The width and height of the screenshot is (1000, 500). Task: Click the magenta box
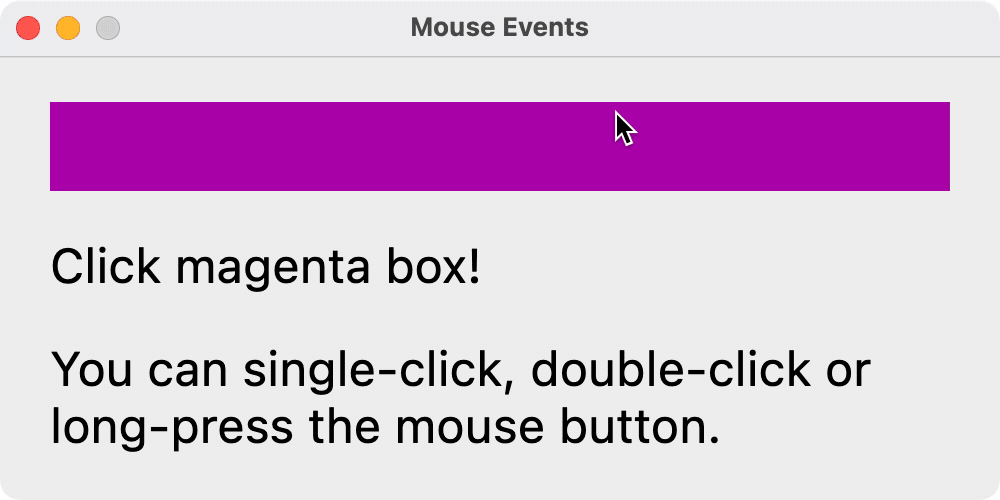point(400,146)
